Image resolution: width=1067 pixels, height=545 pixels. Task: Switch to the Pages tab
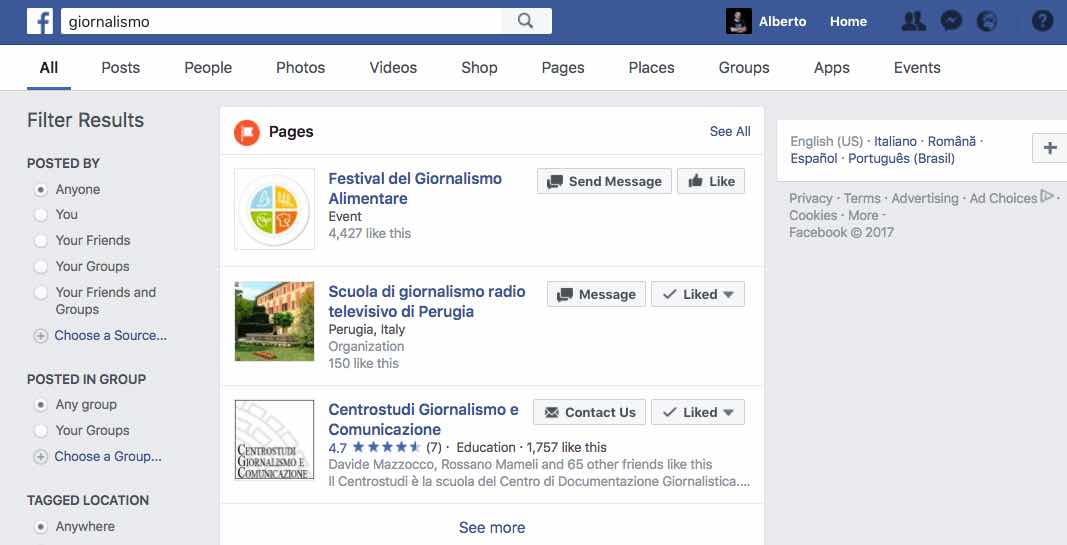coord(563,67)
